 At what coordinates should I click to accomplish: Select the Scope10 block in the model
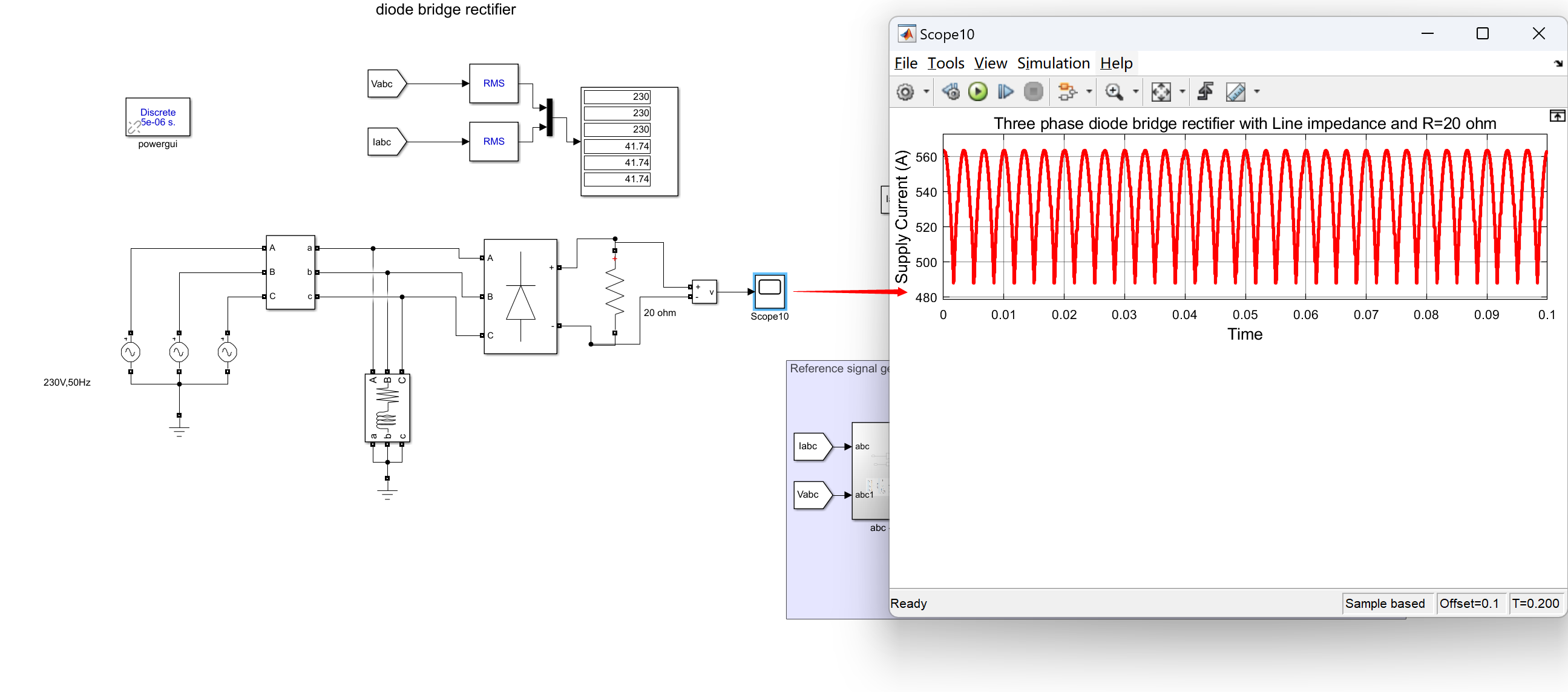tap(769, 291)
